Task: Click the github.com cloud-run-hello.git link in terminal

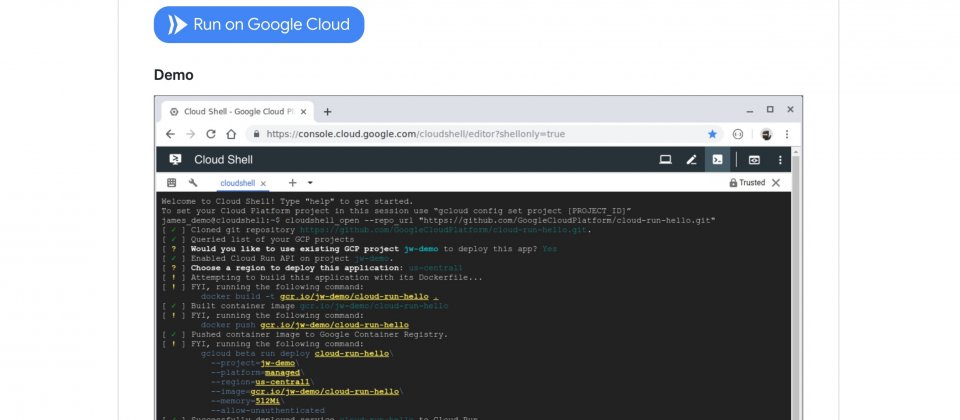Action: point(443,230)
